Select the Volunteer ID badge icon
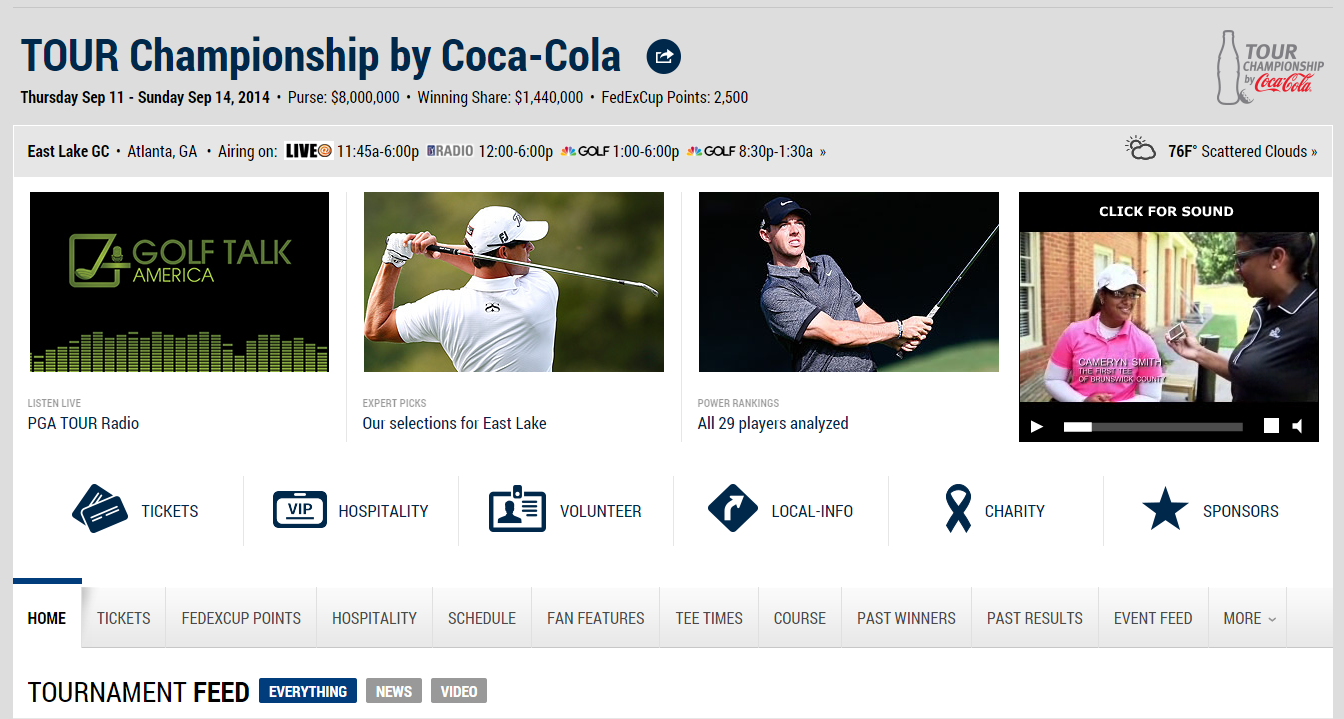Viewport: 1344px width, 719px height. point(517,510)
